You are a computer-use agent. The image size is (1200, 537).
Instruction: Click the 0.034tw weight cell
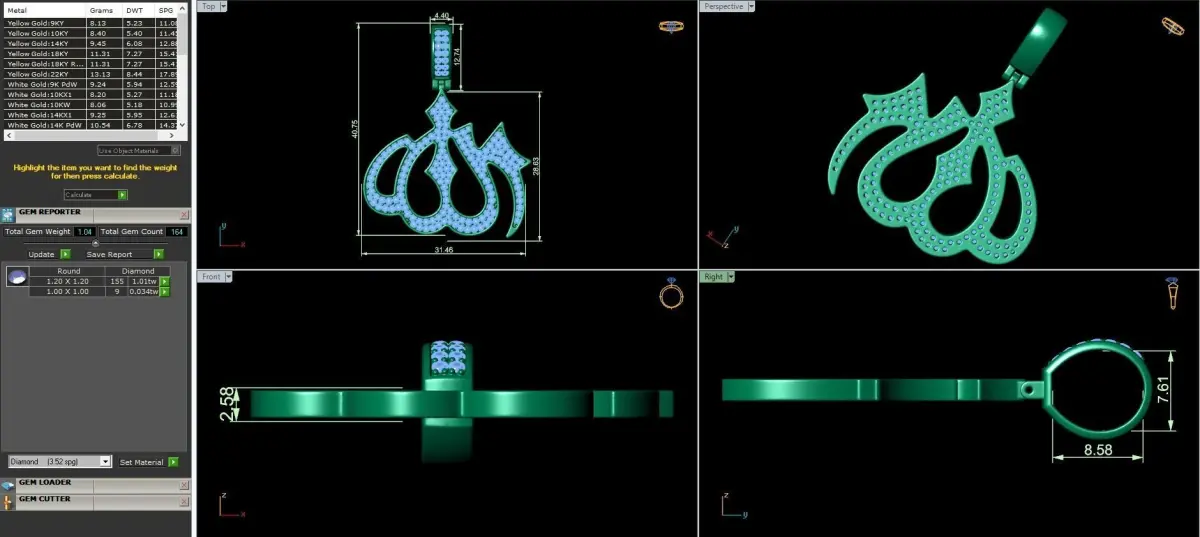pyautogui.click(x=144, y=291)
